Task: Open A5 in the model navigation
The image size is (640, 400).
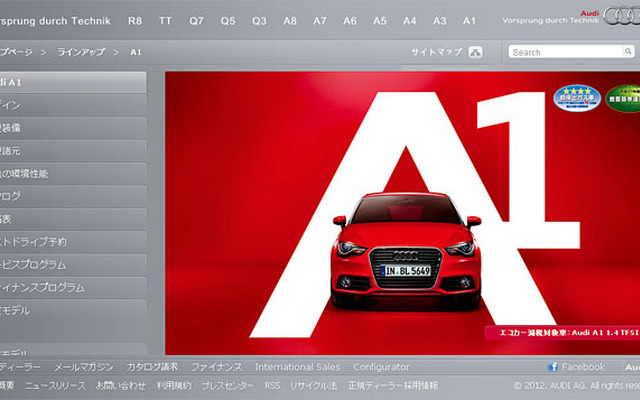Action: tap(380, 21)
